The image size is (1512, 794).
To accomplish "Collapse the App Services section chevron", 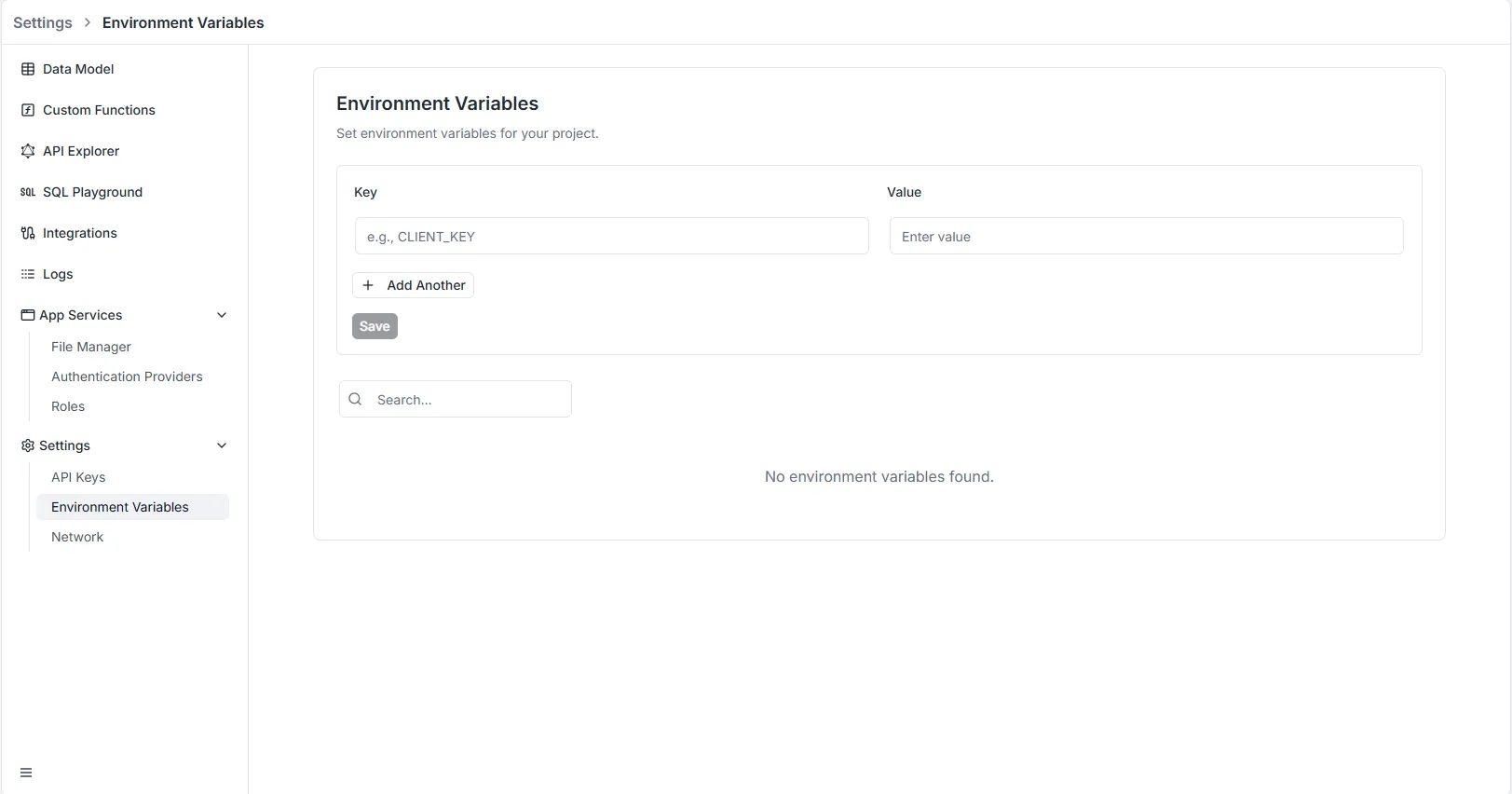I will coord(222,315).
